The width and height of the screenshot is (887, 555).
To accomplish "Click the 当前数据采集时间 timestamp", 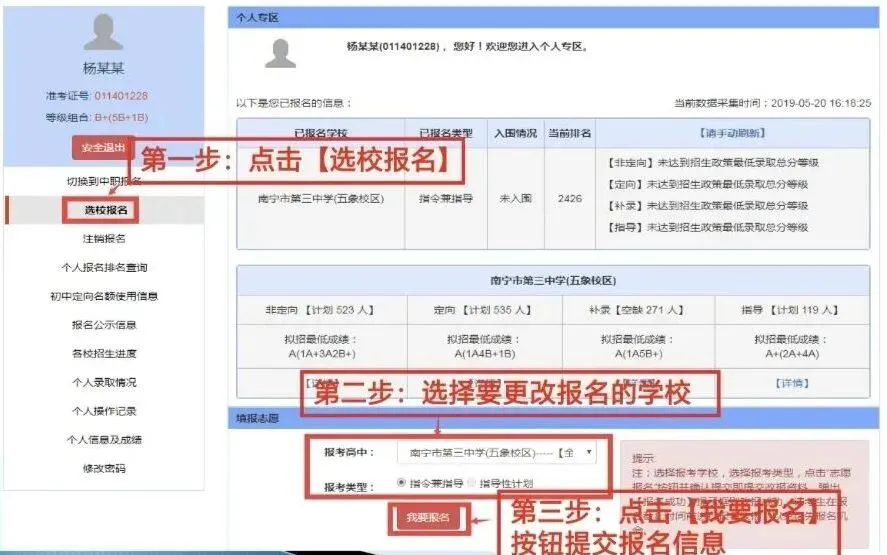I will coord(772,104).
